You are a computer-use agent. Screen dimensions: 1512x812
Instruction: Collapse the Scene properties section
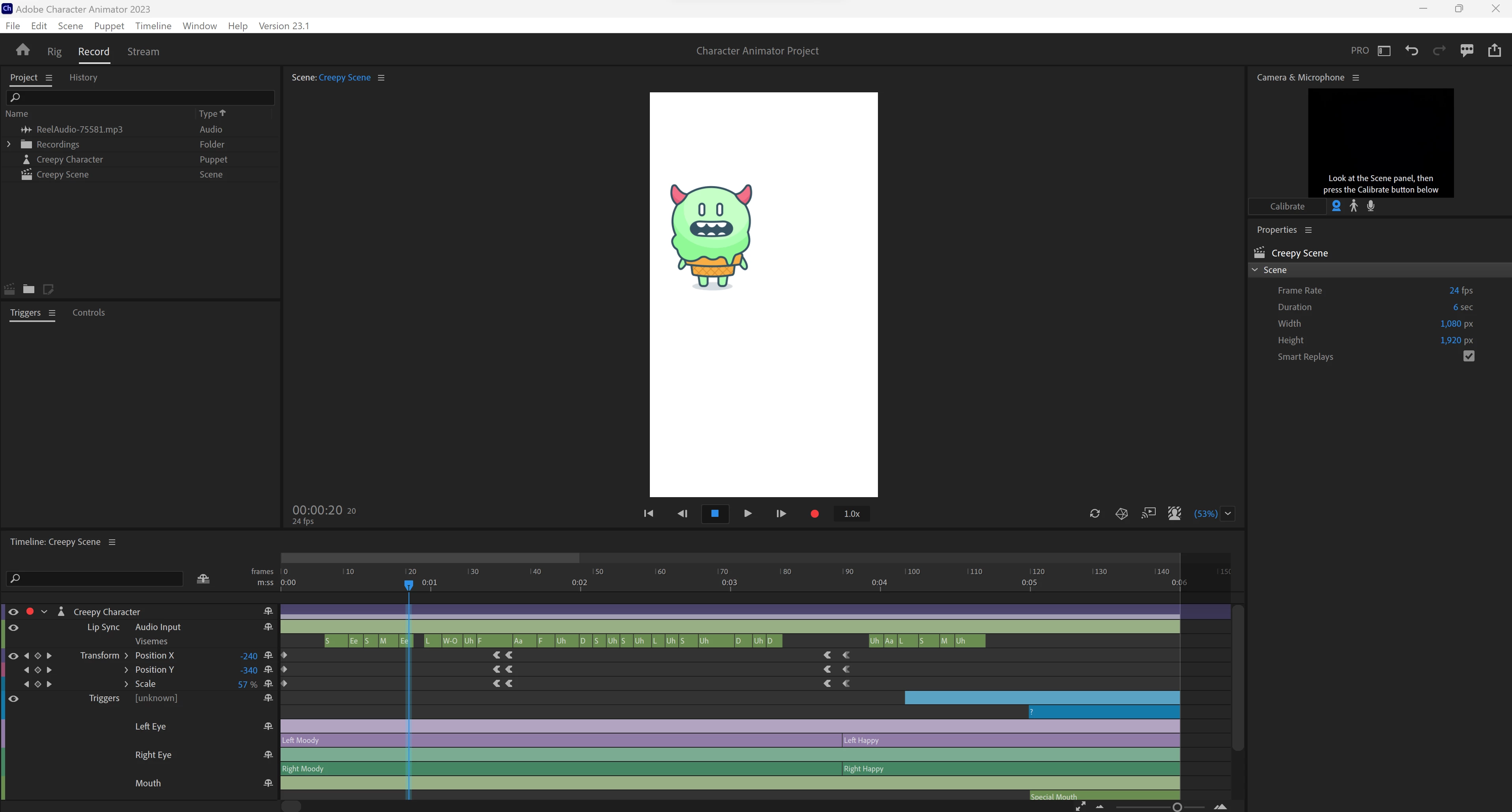(1255, 270)
